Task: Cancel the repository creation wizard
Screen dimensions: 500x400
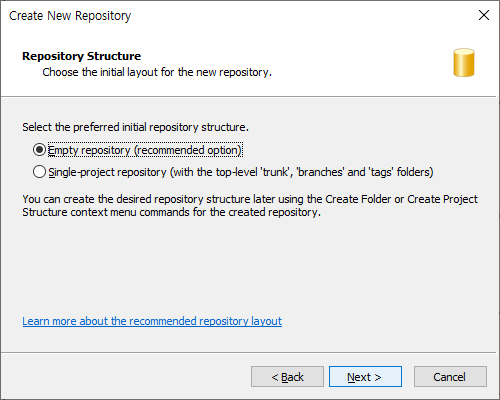Action: tap(450, 377)
